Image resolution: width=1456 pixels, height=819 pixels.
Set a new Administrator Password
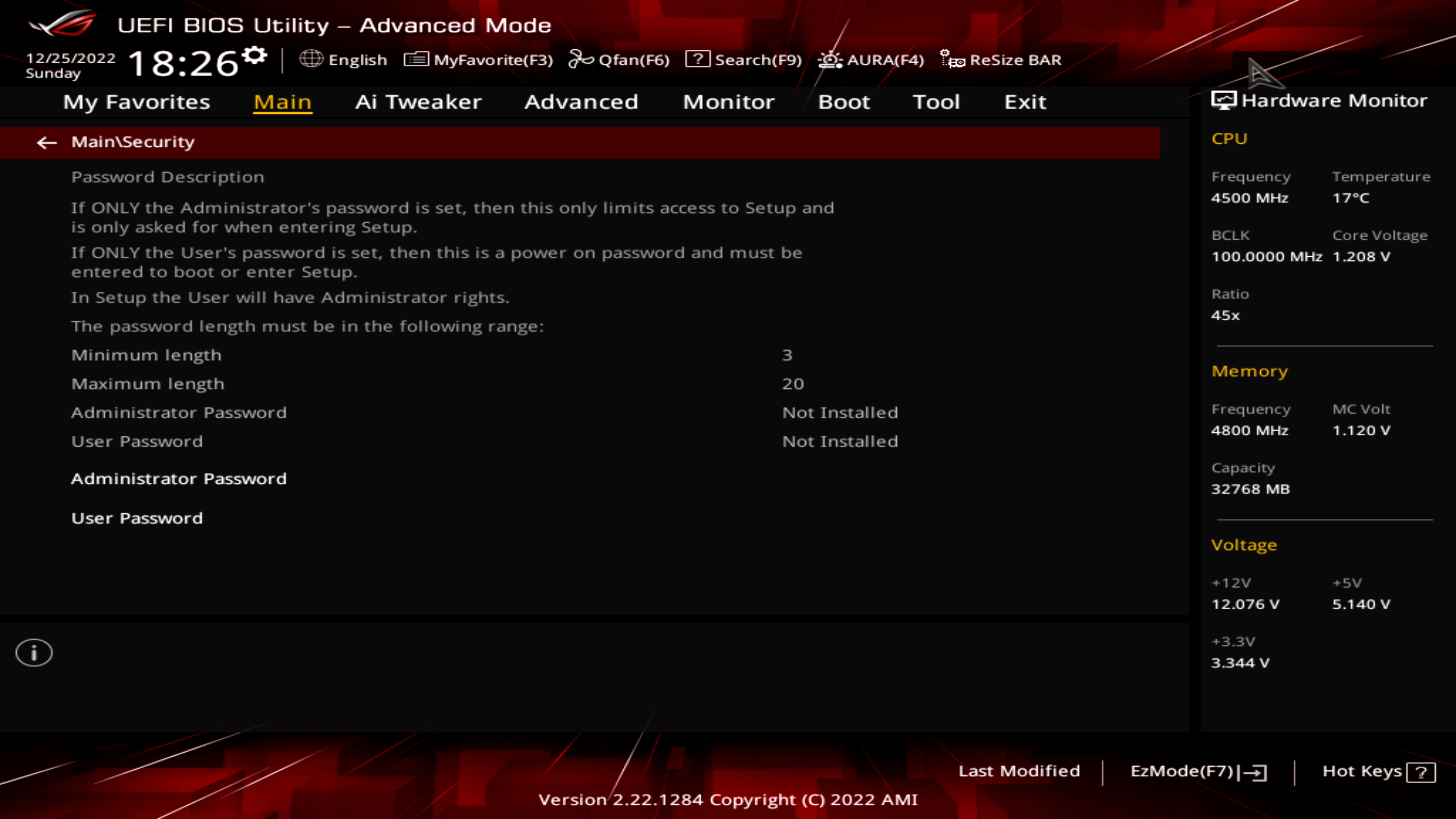tap(179, 479)
